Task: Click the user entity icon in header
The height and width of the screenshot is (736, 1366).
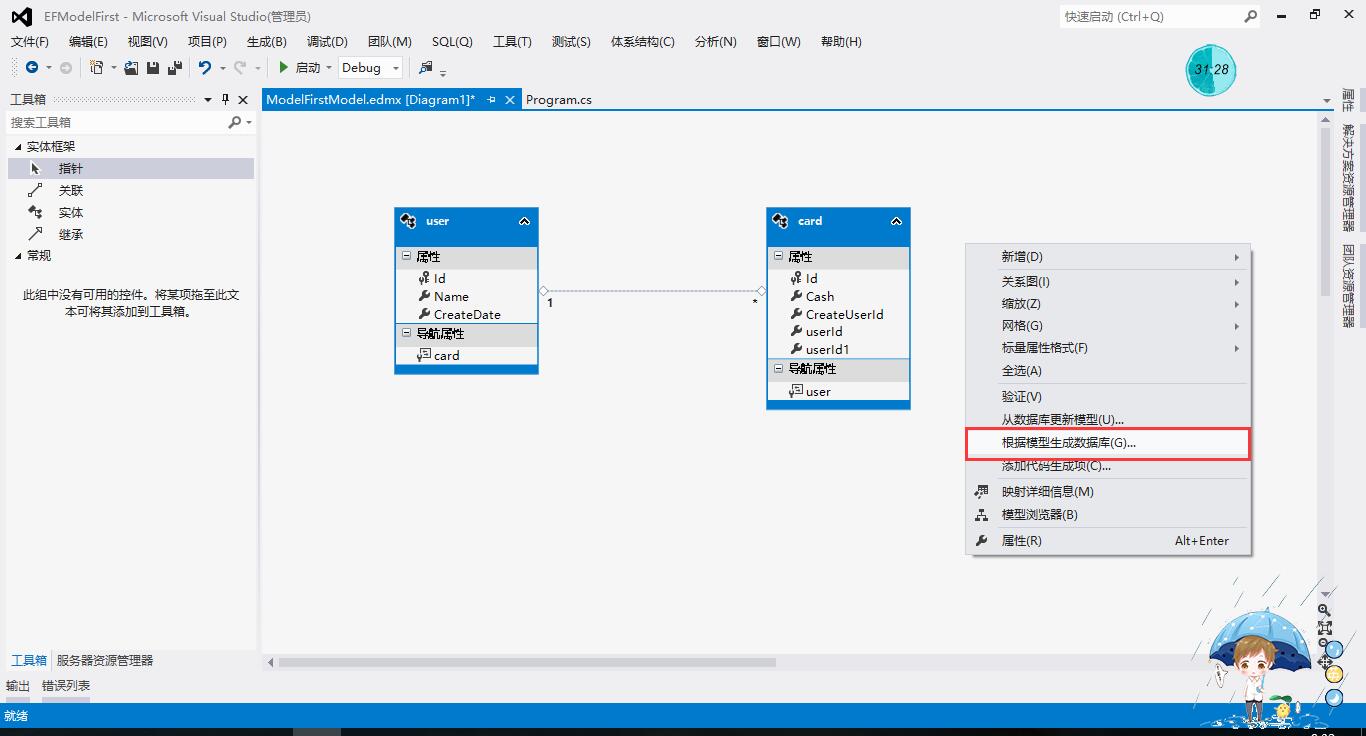Action: click(x=408, y=221)
